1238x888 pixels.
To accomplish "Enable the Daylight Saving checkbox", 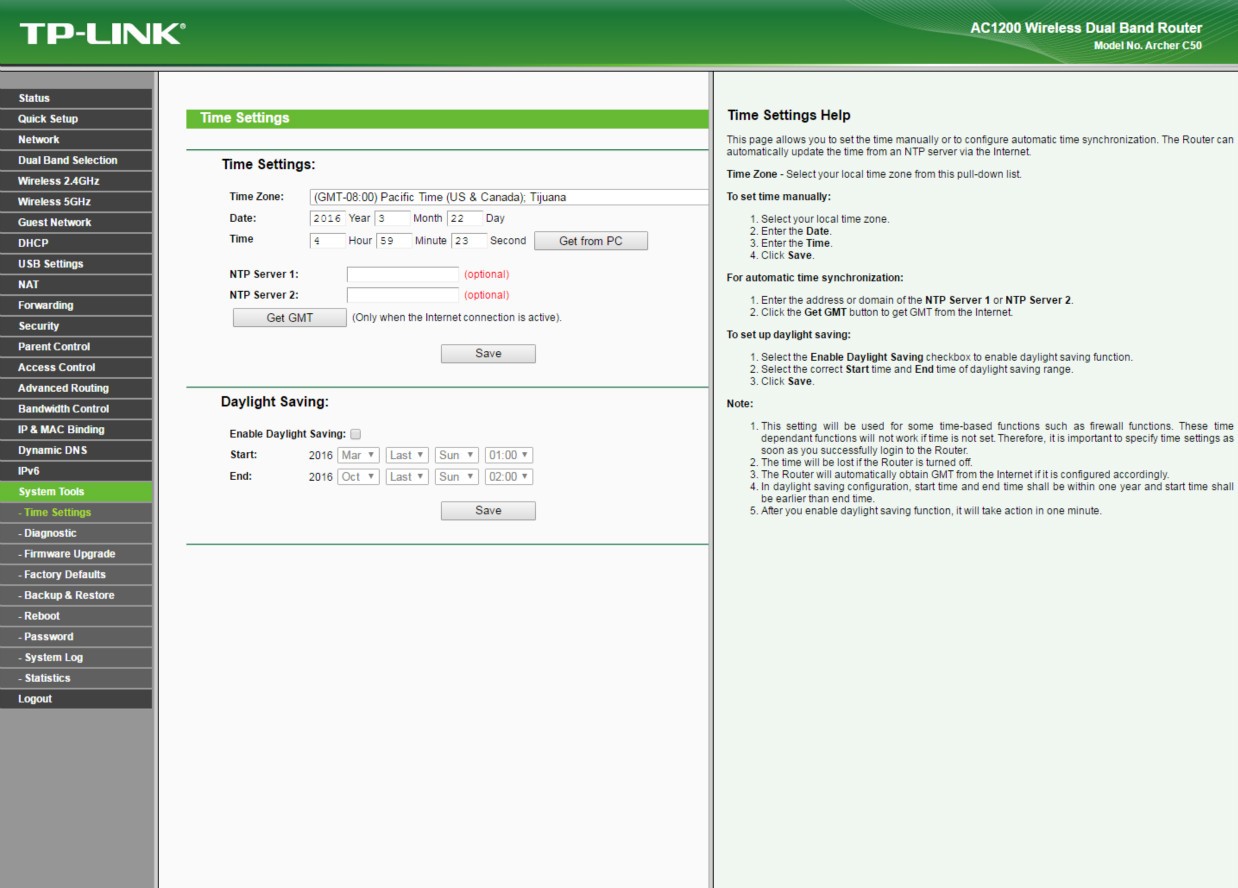I will (355, 434).
